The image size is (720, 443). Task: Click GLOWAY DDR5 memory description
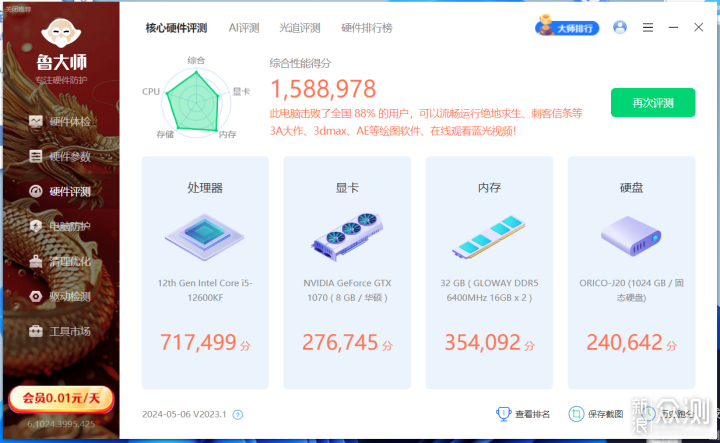[489, 290]
